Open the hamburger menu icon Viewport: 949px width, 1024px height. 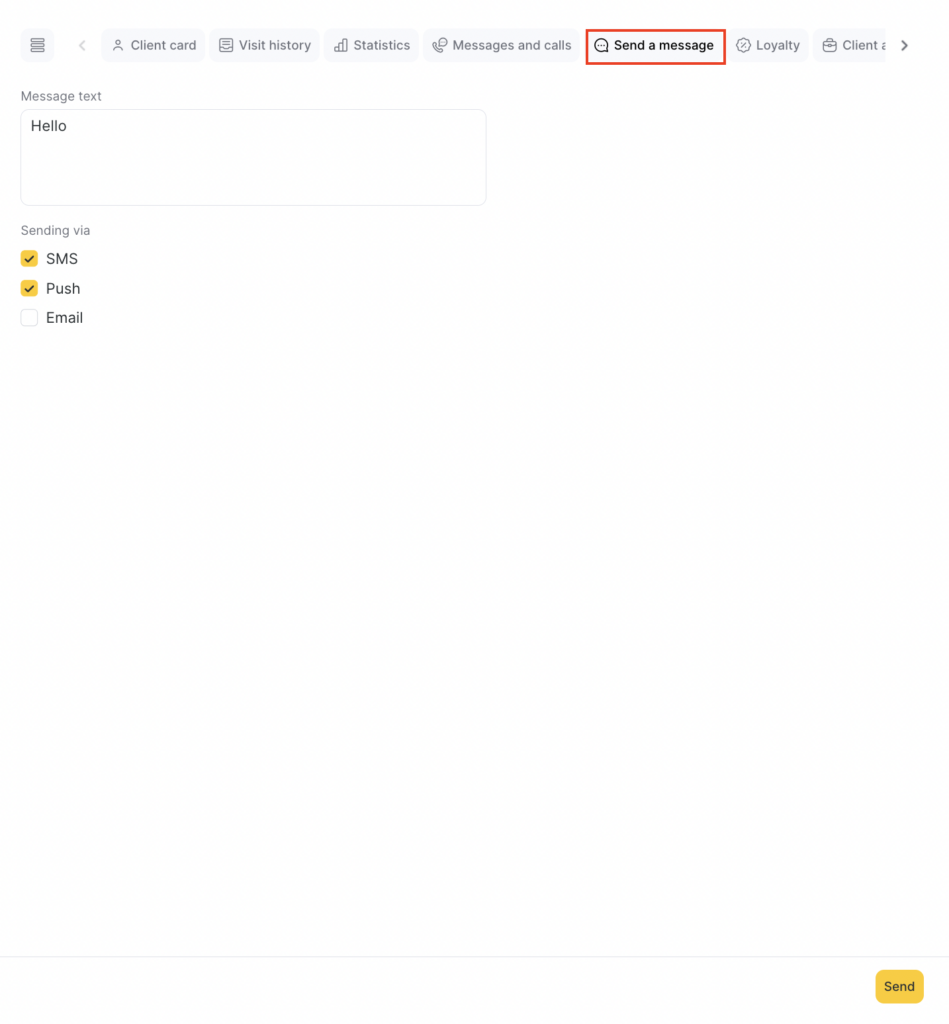37,45
